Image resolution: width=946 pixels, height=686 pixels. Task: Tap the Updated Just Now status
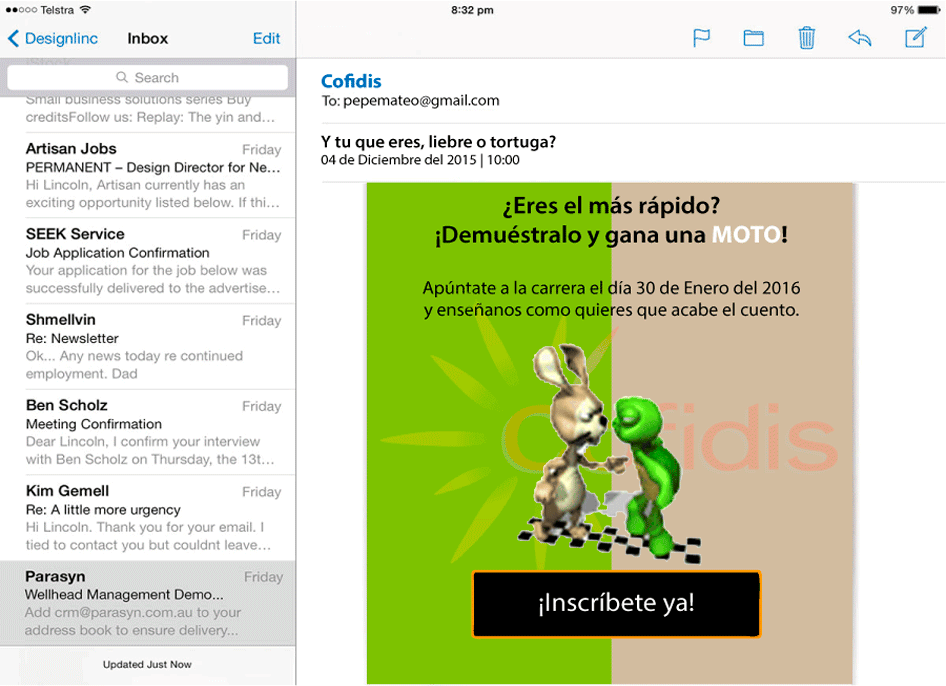click(x=147, y=664)
